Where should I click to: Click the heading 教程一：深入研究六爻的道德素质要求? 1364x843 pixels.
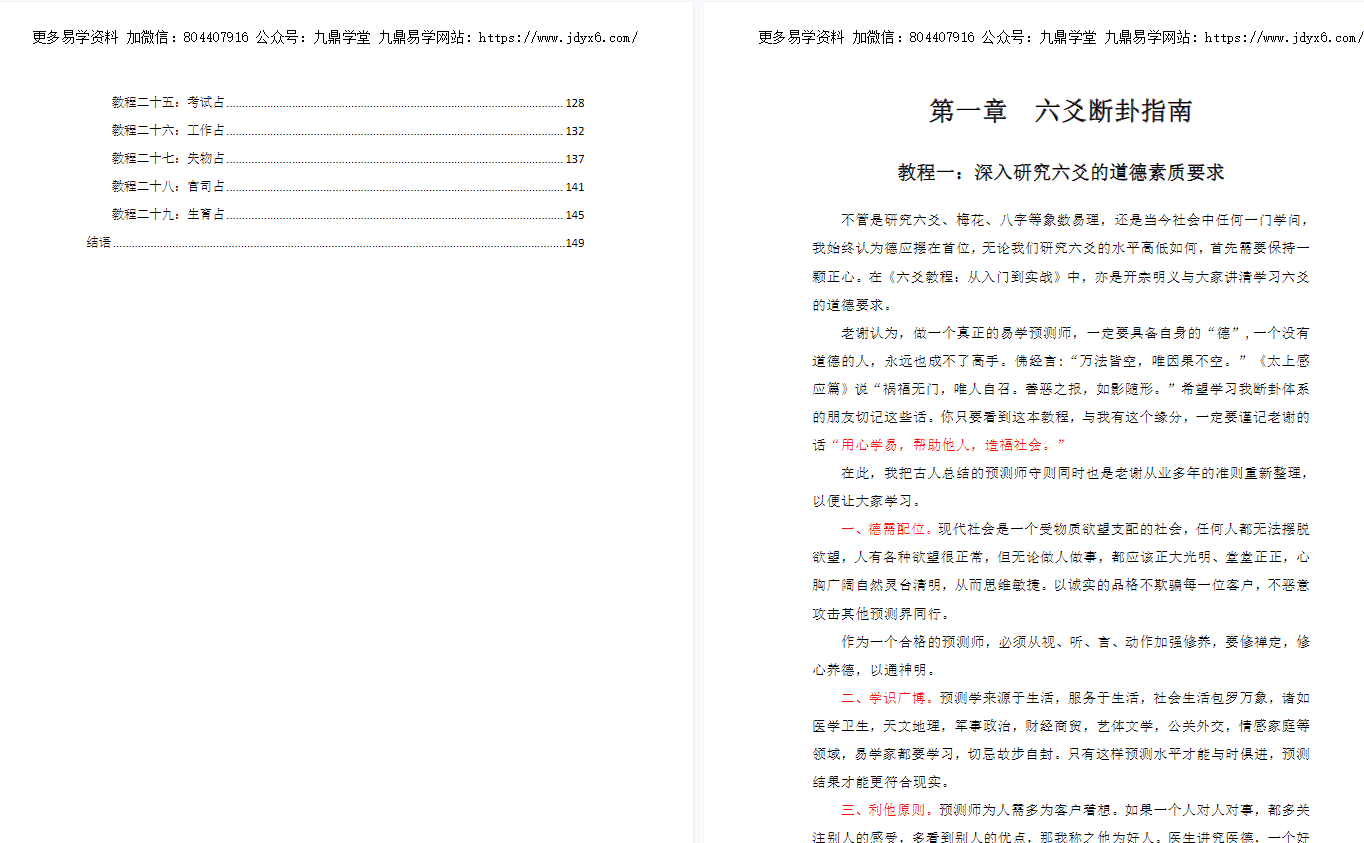click(x=1060, y=173)
